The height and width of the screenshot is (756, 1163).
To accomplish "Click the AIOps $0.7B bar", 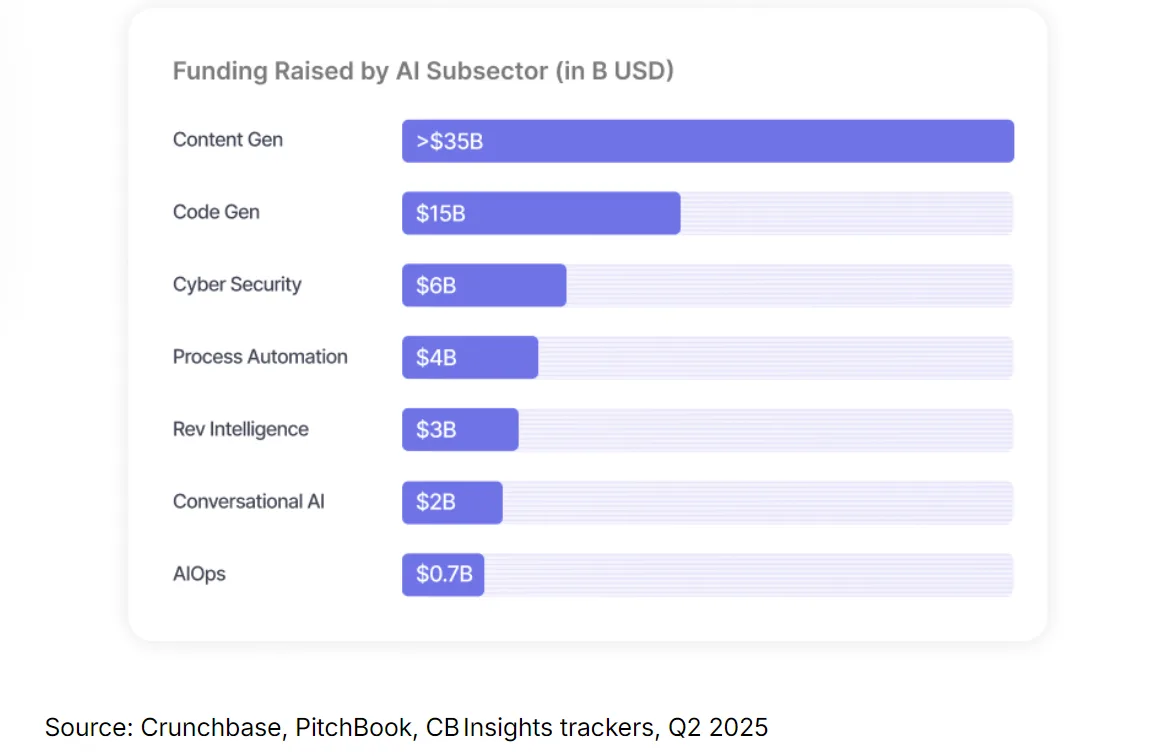I will [x=443, y=574].
